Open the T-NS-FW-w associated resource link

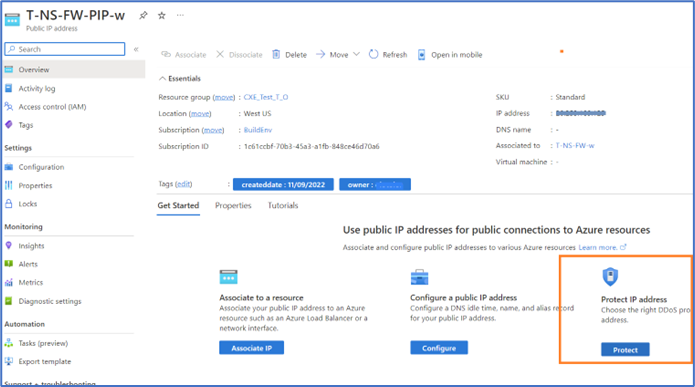click(x=575, y=145)
